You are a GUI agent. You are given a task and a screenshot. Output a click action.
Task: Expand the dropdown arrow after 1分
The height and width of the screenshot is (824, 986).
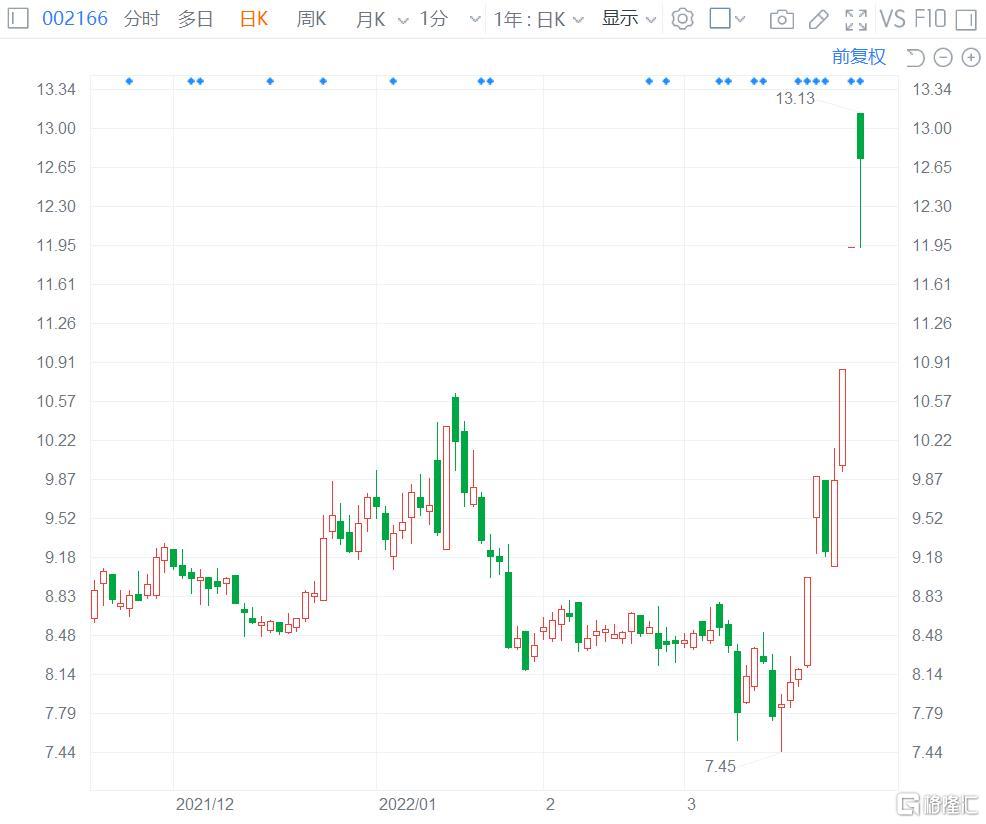click(475, 19)
